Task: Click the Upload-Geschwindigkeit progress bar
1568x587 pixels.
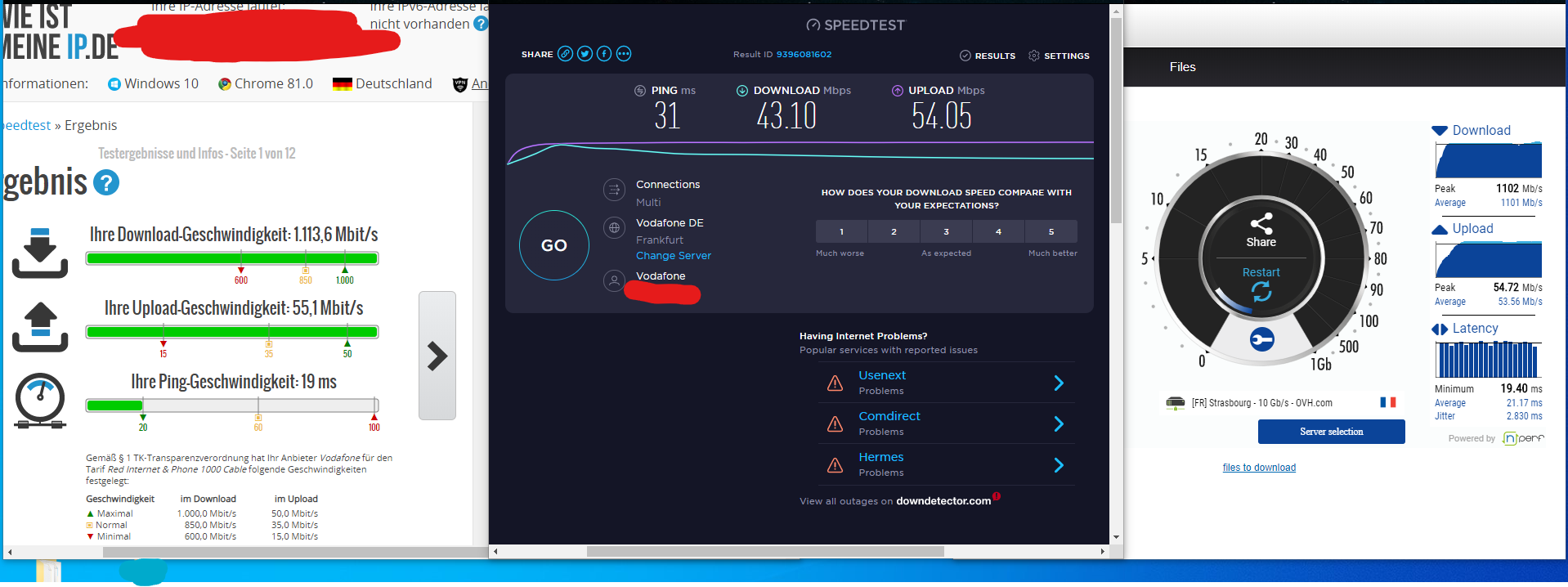Action: [232, 332]
